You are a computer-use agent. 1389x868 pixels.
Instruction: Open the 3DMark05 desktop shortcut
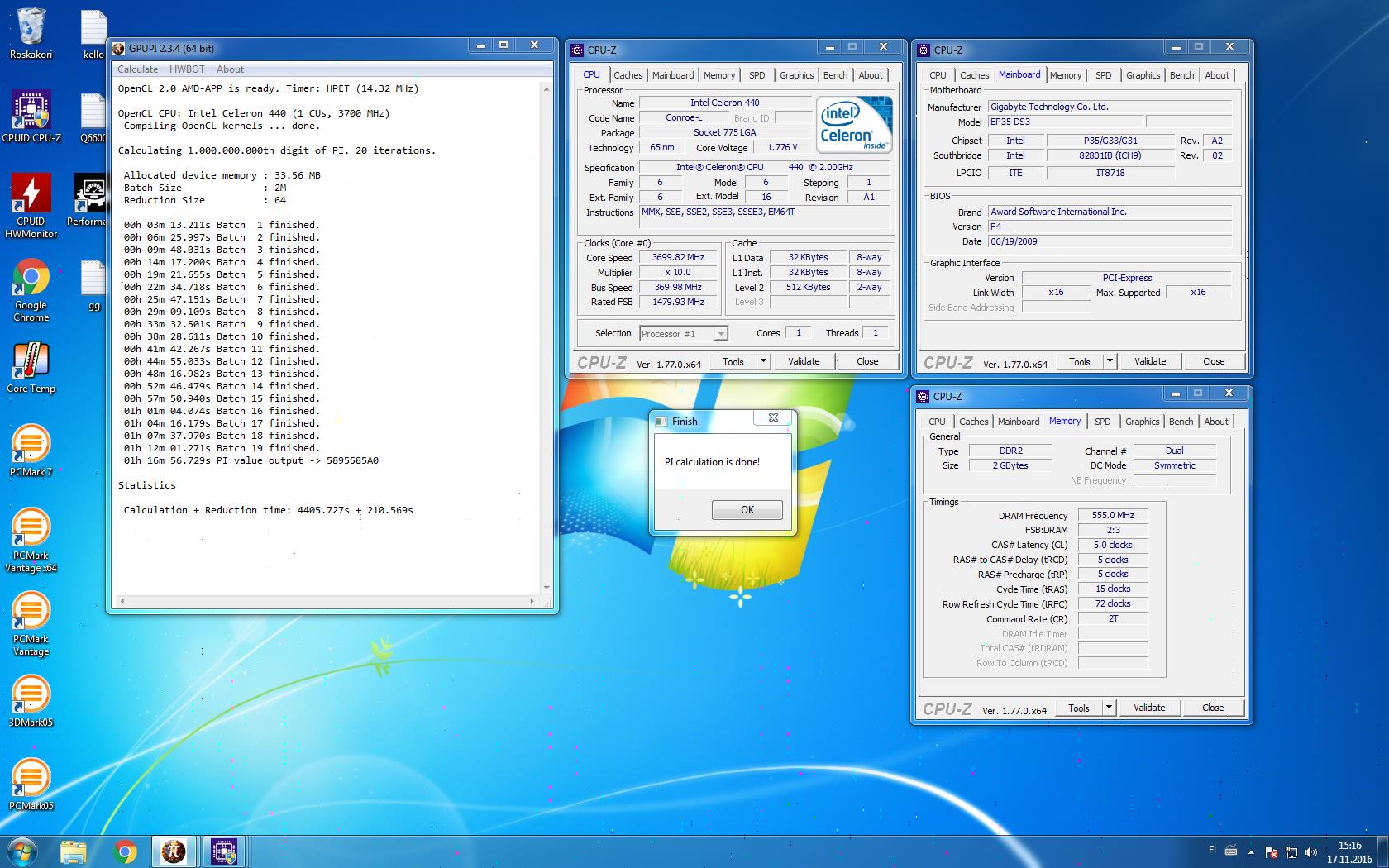tap(31, 701)
